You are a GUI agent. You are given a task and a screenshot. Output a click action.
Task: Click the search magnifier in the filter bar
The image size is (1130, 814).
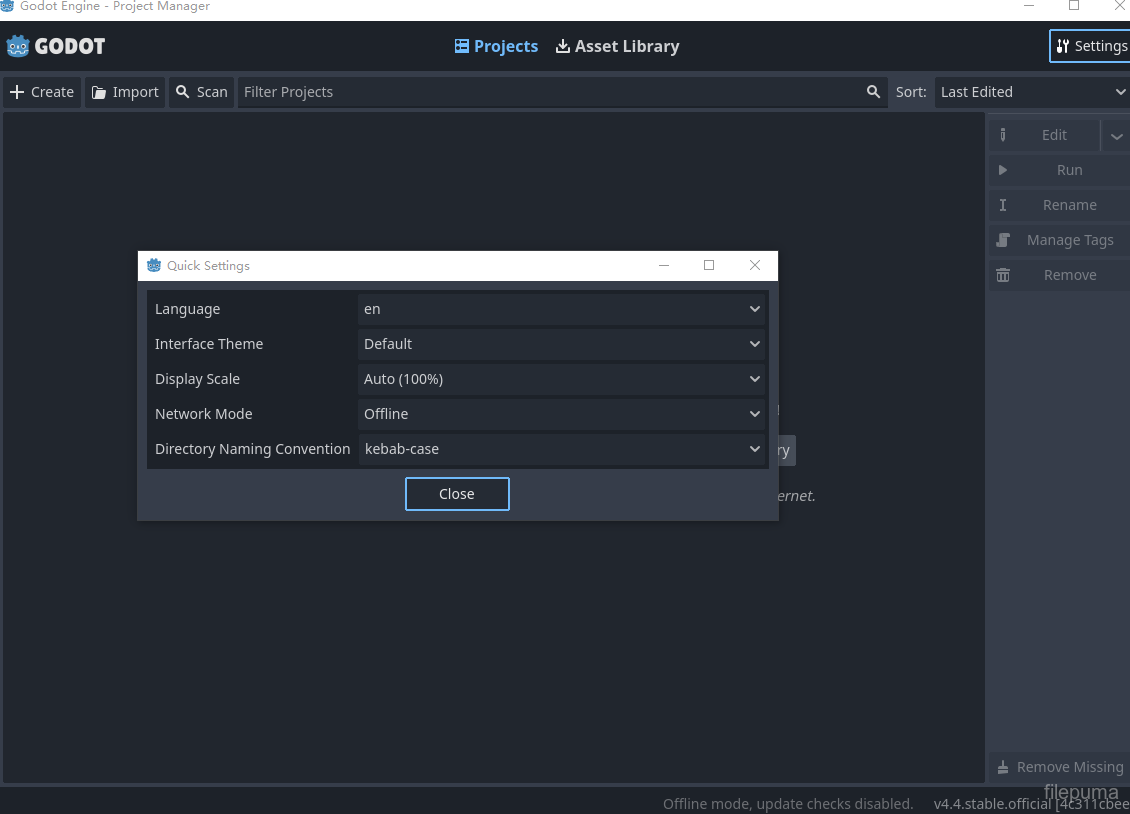(874, 91)
